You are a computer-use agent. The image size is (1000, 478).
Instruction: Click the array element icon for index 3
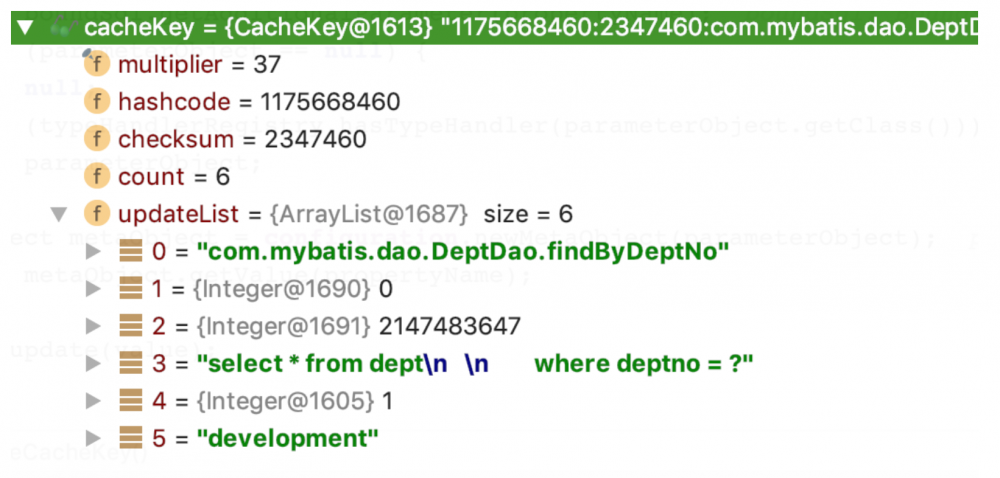pos(130,363)
